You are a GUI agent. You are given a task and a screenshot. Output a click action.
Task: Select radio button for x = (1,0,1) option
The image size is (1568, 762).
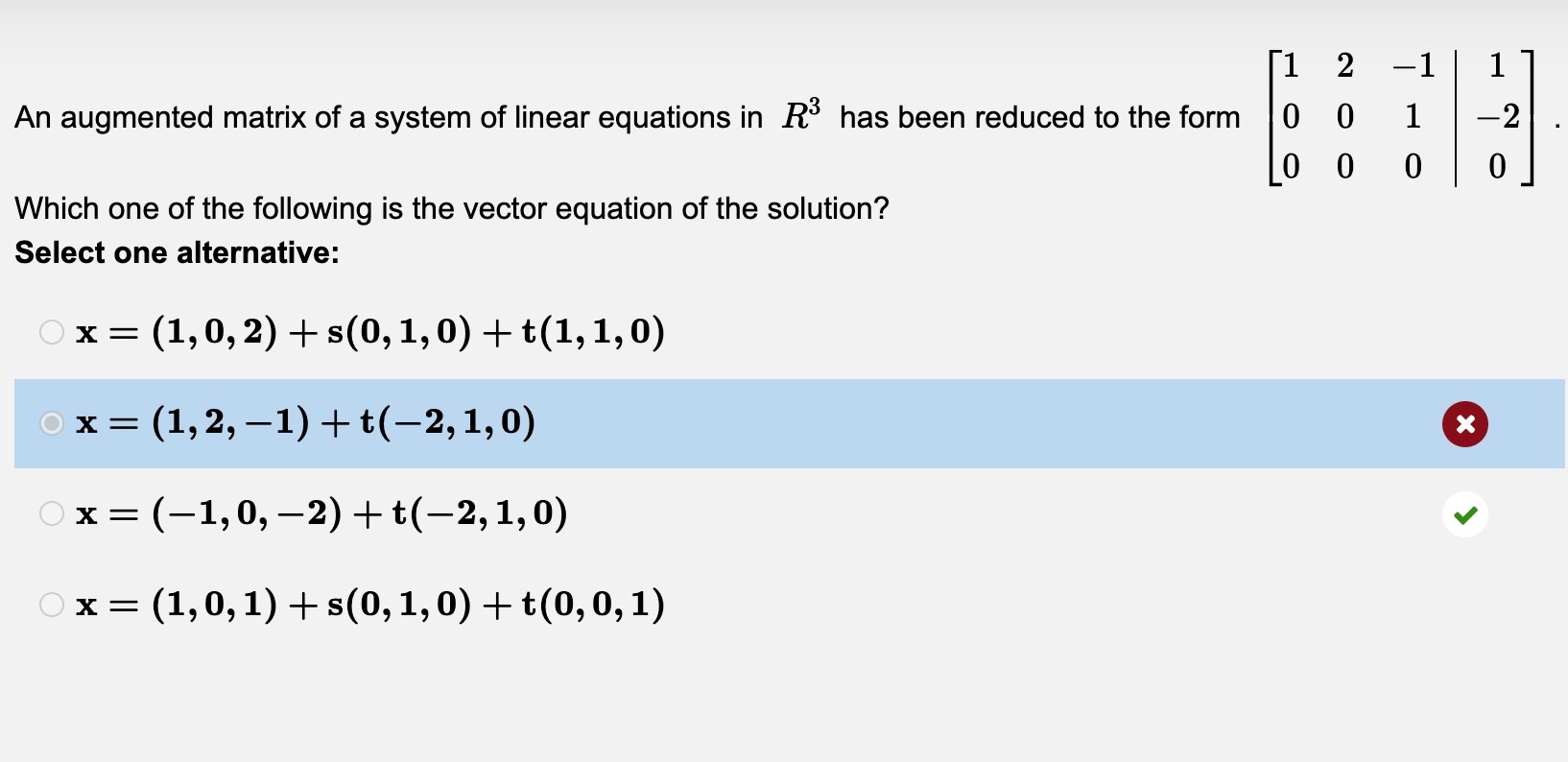50,605
